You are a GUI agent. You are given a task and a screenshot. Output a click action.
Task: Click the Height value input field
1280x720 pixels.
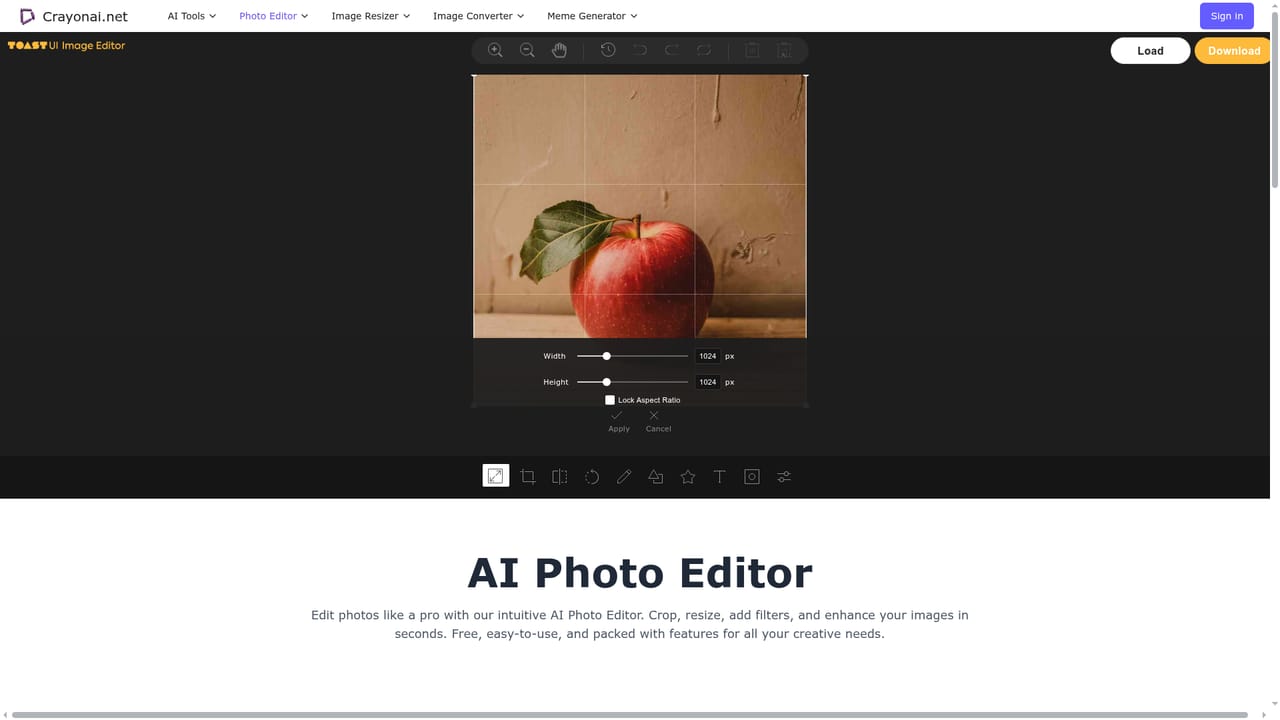tap(707, 382)
